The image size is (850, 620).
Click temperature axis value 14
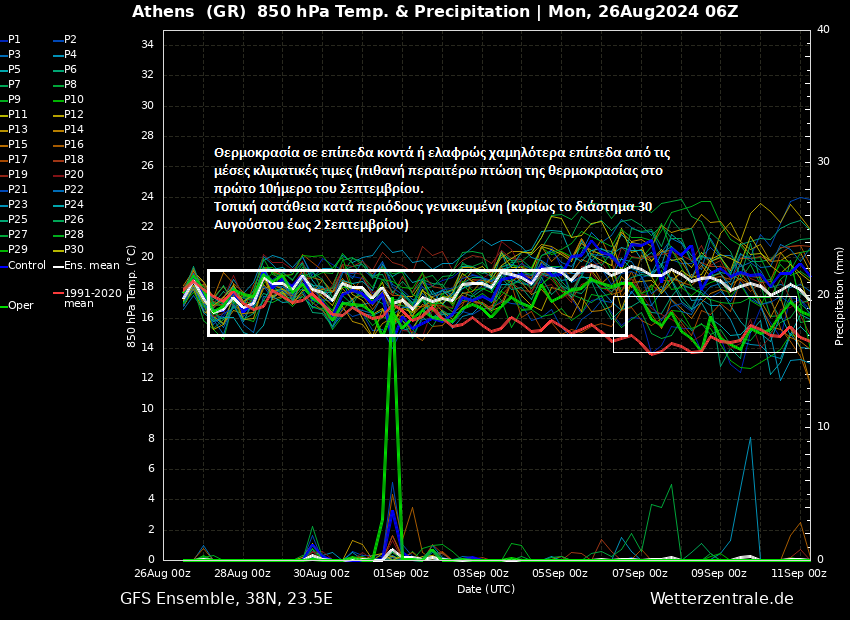click(x=147, y=347)
